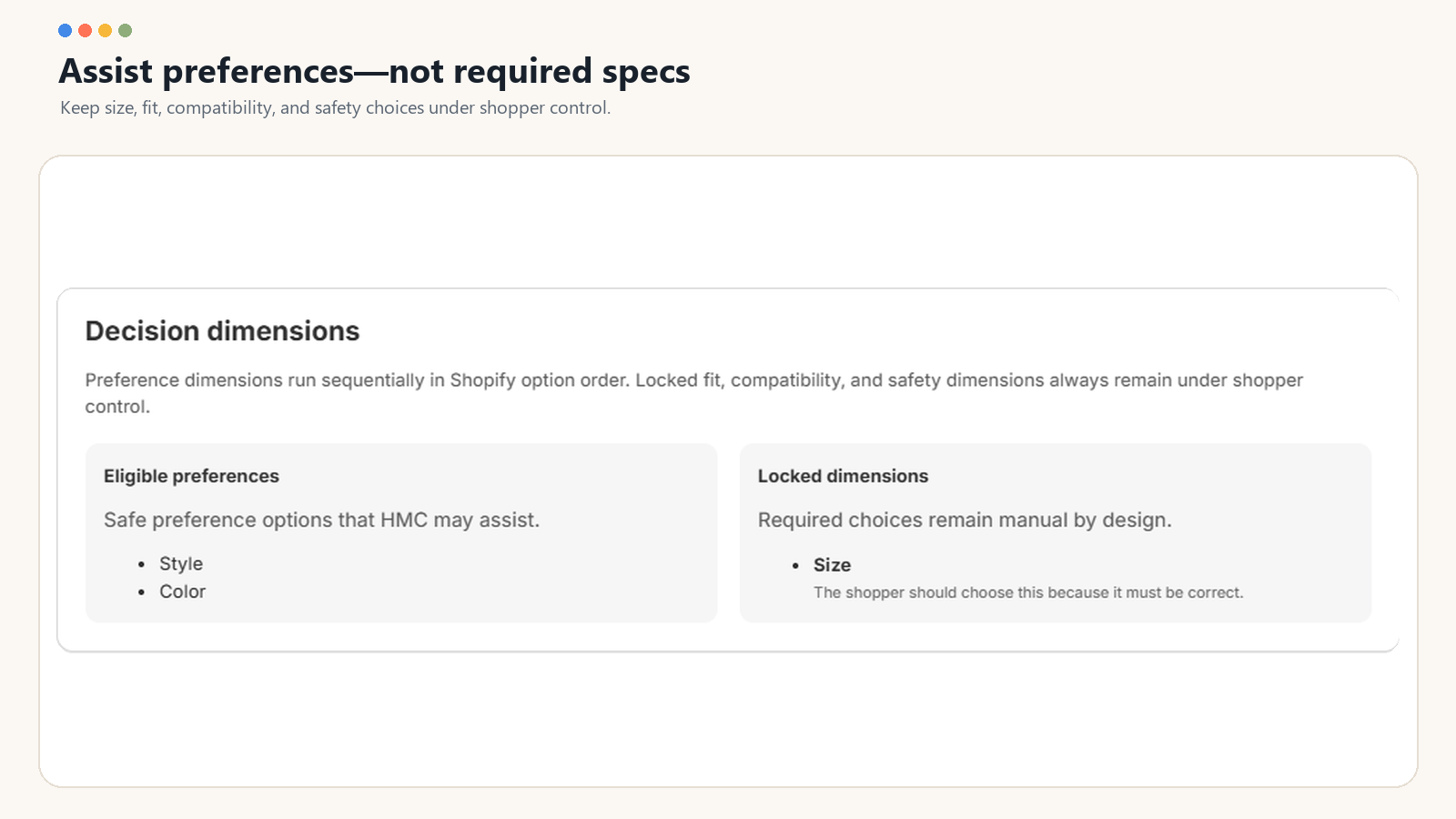Click 'Required choices remain manual by design'
Image resolution: width=1456 pixels, height=819 pixels.
point(965,520)
